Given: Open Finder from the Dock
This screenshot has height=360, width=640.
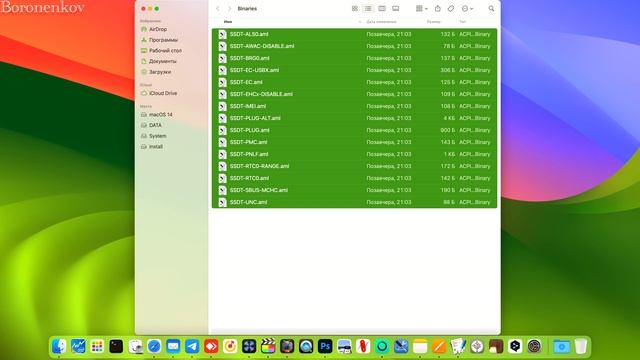Looking at the screenshot, I should (59, 347).
